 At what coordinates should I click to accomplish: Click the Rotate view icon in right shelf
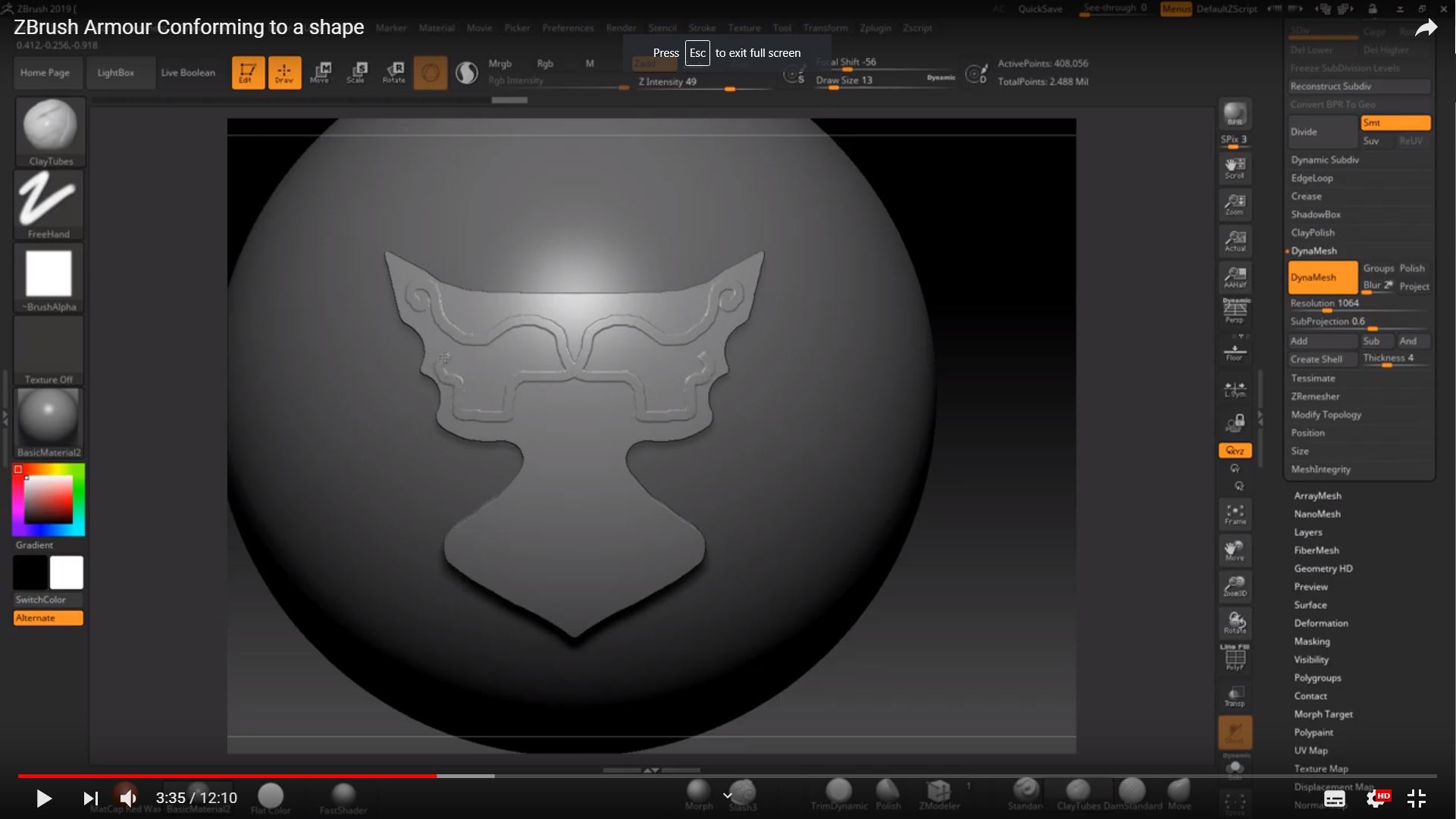[1235, 623]
